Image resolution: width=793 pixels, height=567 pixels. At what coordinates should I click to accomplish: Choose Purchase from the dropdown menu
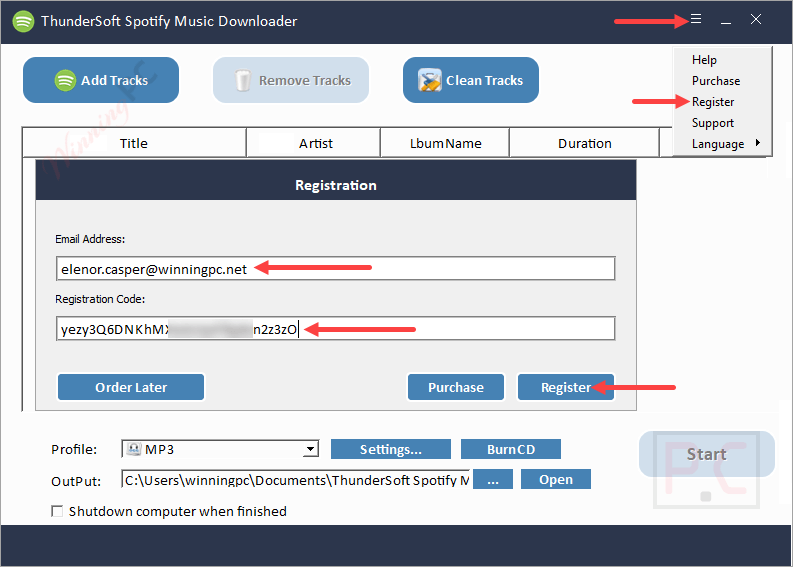point(716,81)
